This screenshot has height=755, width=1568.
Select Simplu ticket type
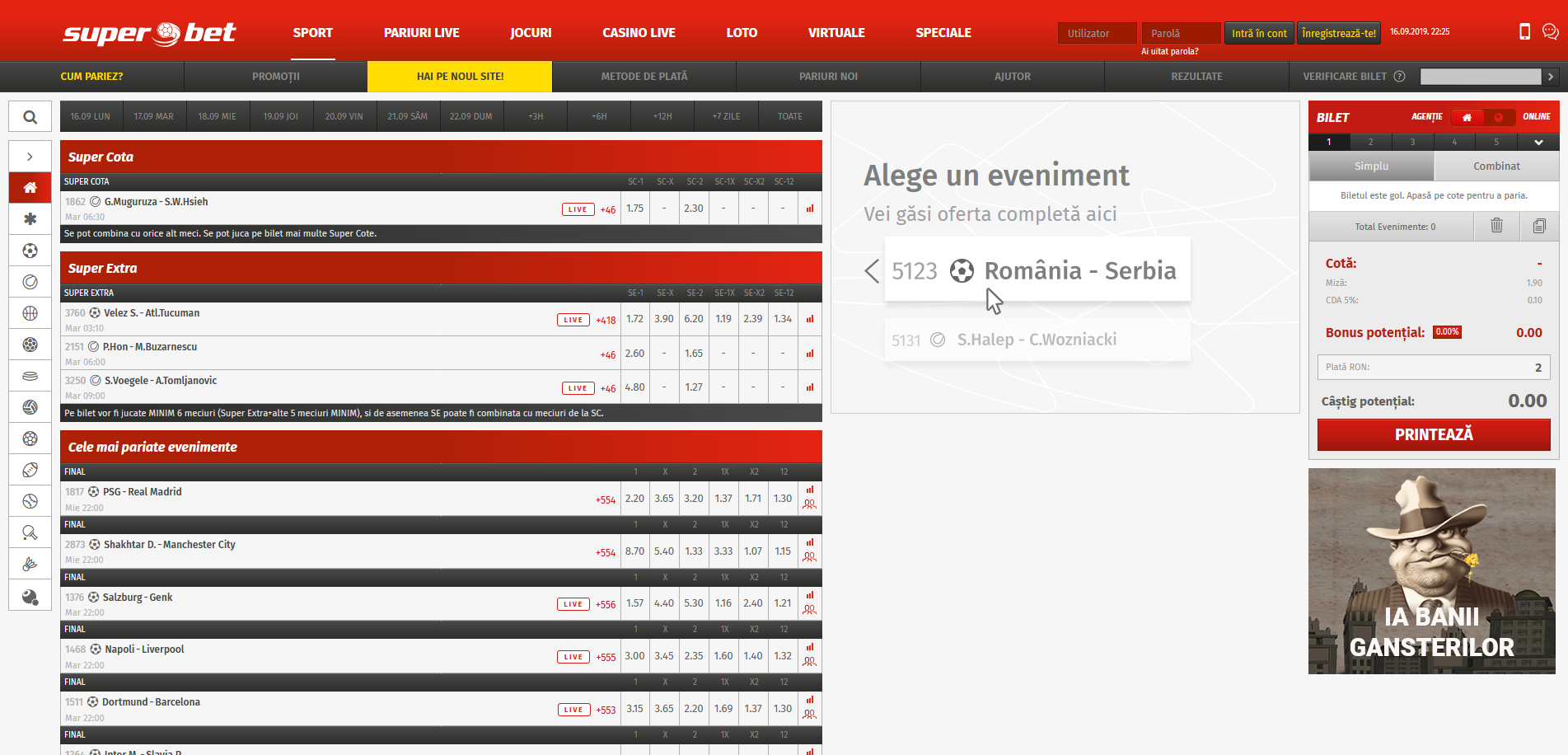click(1372, 166)
